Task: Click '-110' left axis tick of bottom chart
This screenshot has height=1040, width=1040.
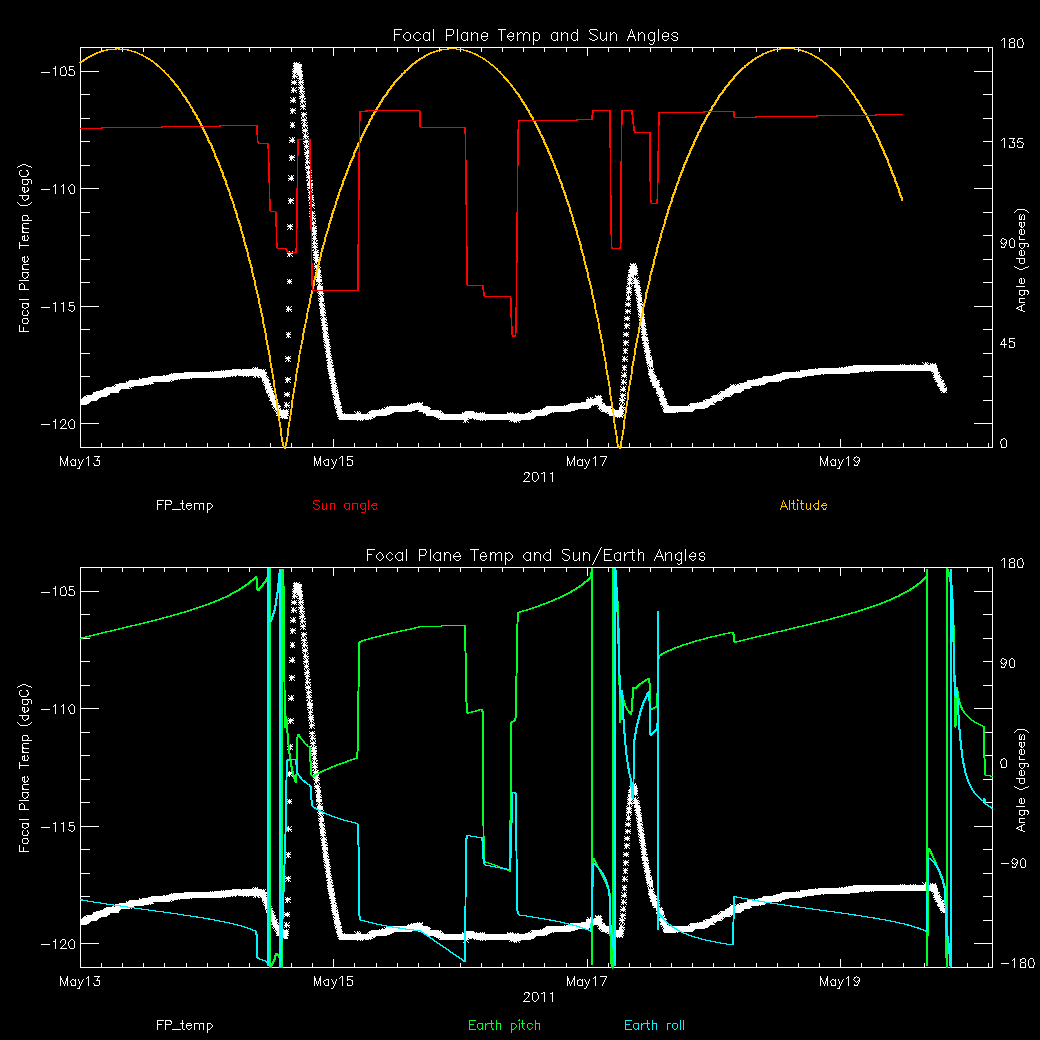Action: (x=58, y=709)
